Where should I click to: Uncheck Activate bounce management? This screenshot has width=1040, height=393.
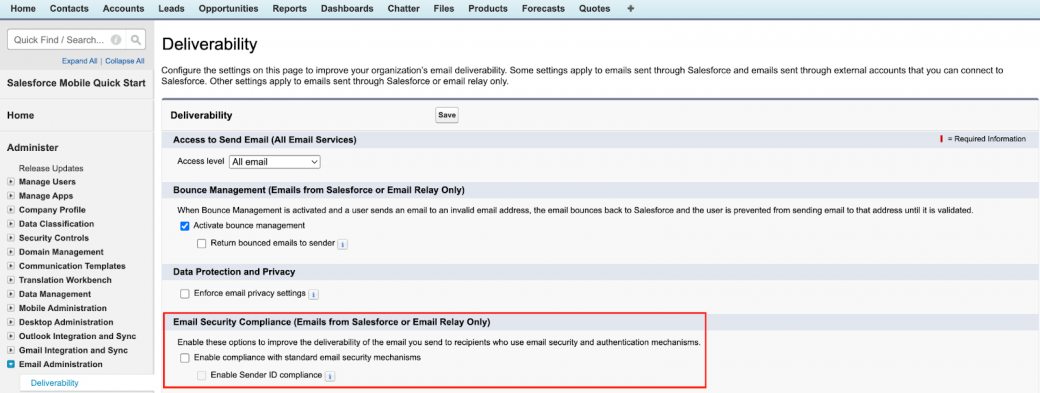click(x=185, y=226)
